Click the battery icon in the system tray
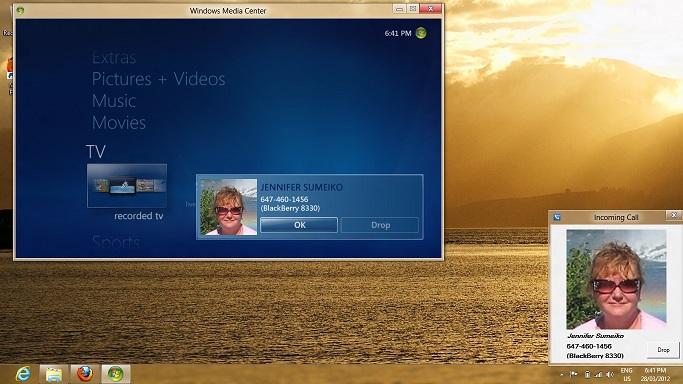 (x=587, y=374)
